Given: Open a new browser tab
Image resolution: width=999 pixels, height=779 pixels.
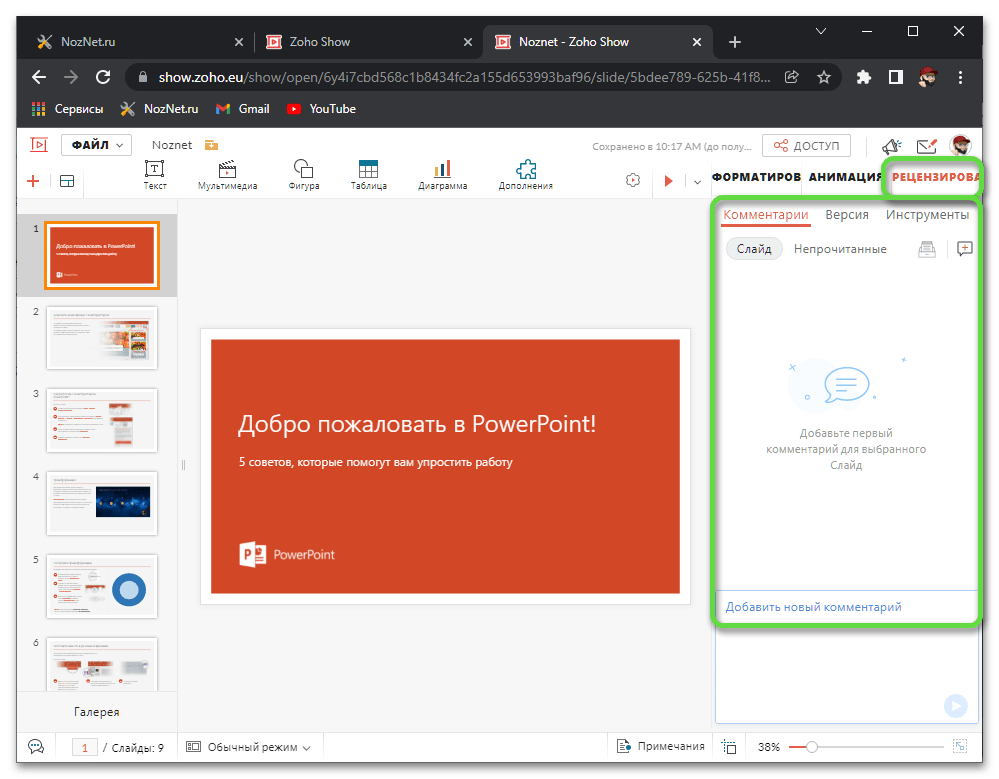Looking at the screenshot, I should pos(735,42).
